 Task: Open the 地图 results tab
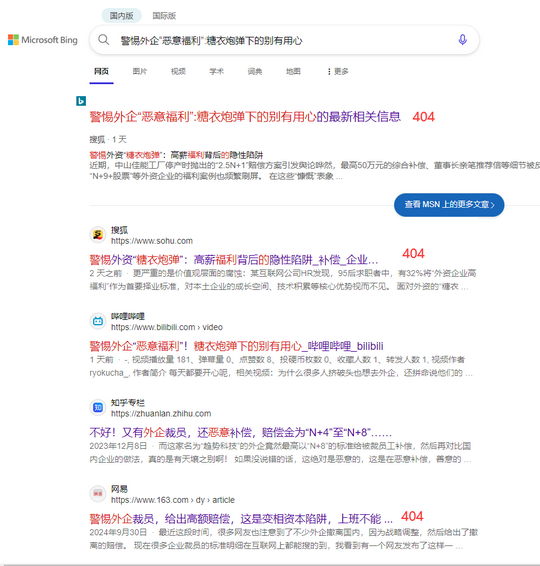pos(293,71)
